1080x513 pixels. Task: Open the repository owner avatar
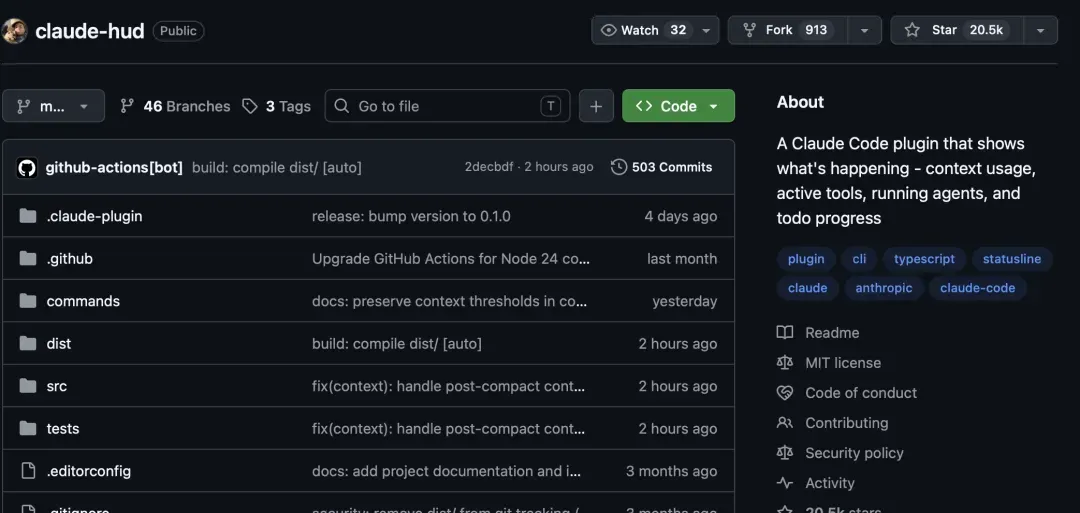(x=14, y=31)
